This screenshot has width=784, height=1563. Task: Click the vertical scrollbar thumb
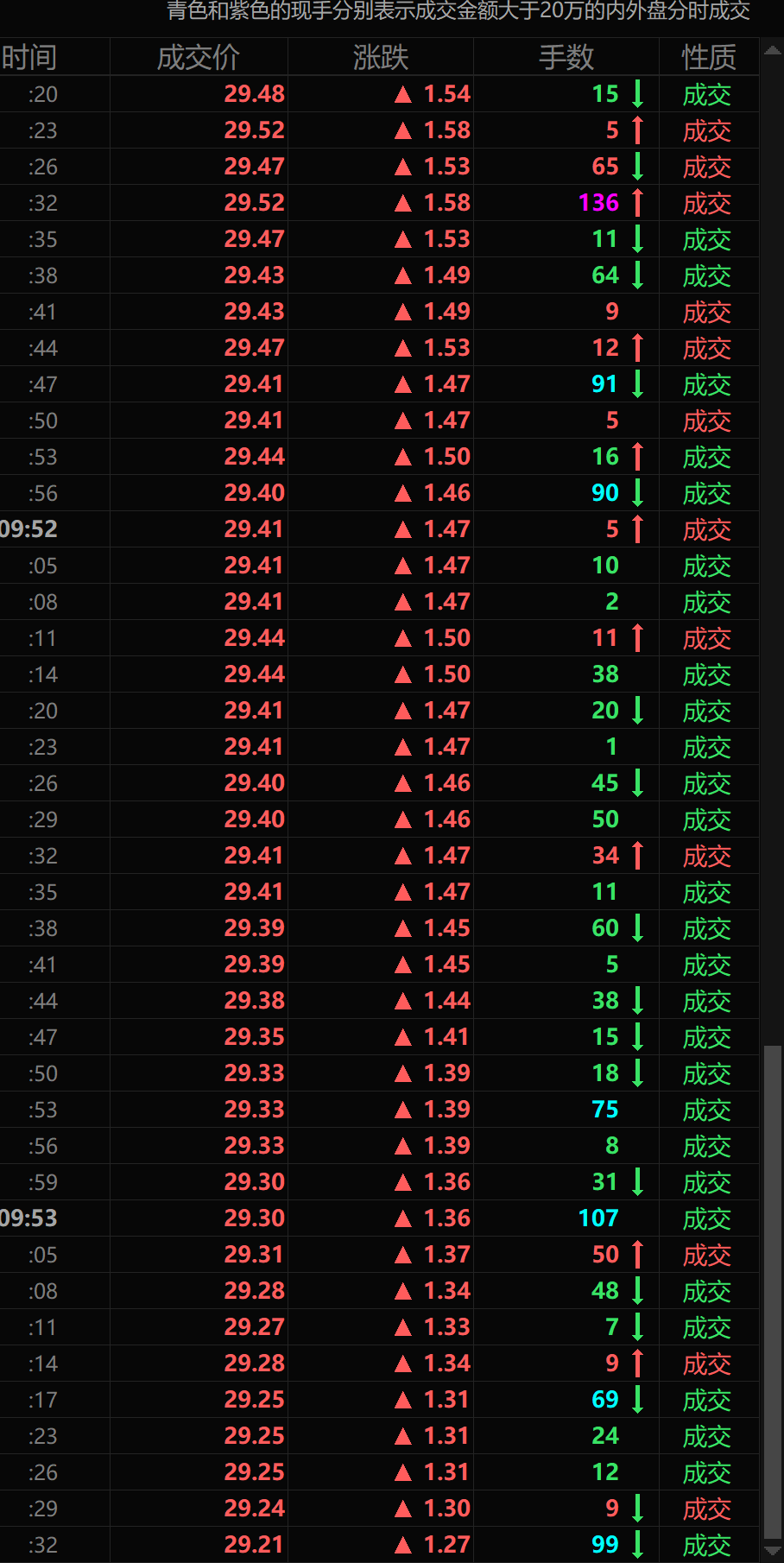pyautogui.click(x=772, y=1292)
